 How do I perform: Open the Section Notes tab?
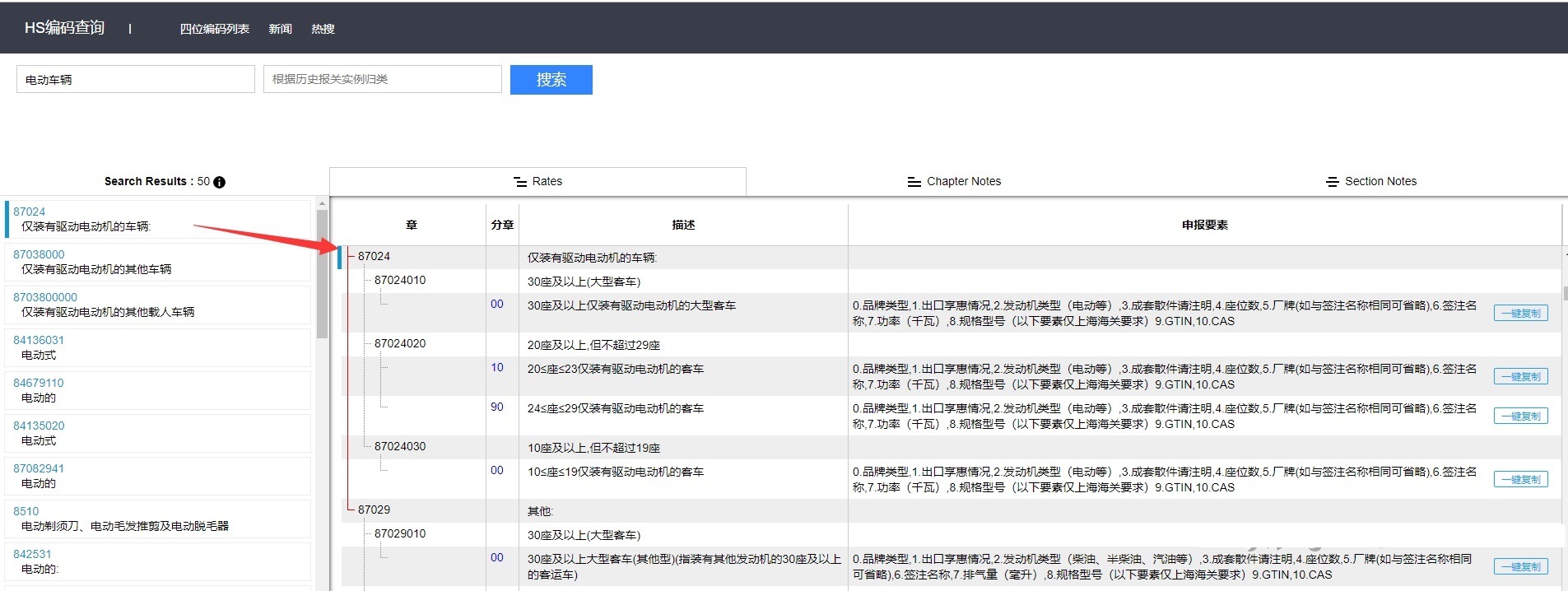1371,182
